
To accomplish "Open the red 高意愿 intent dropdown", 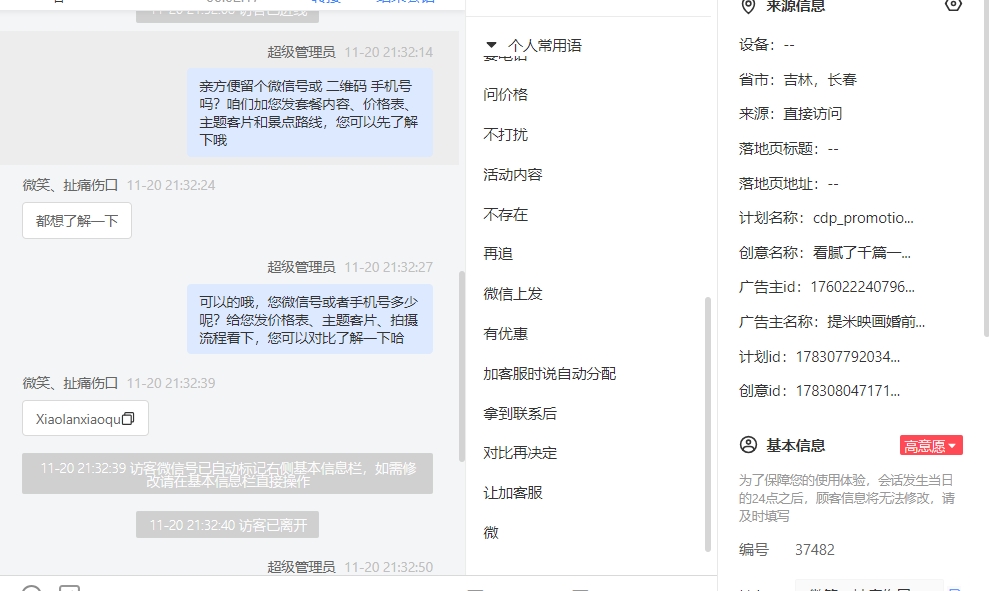I will (931, 445).
